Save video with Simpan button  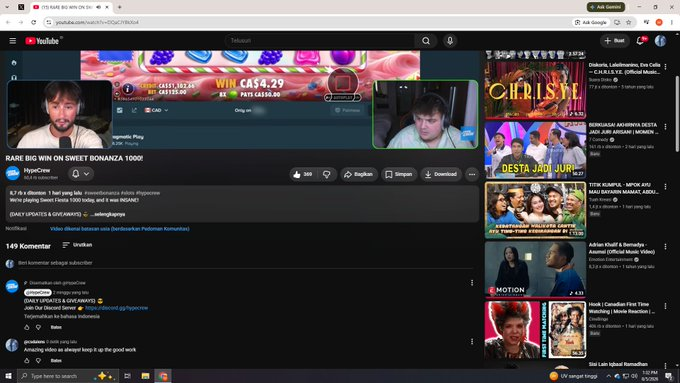[x=399, y=174]
